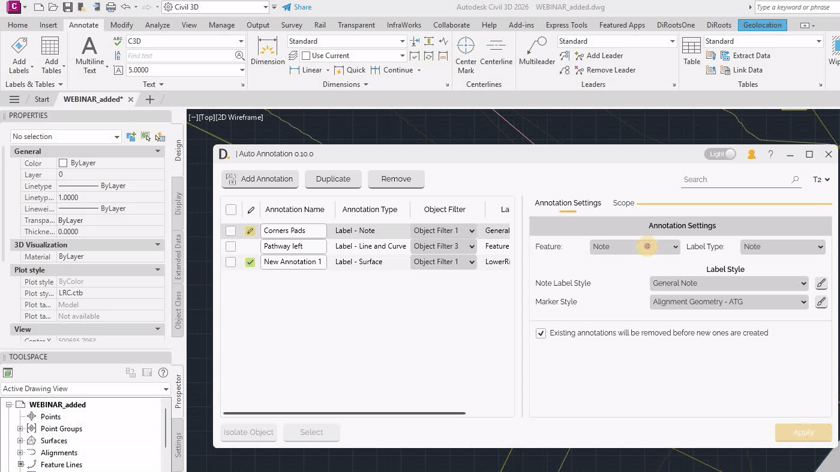Switch to the Scope tab

click(623, 203)
